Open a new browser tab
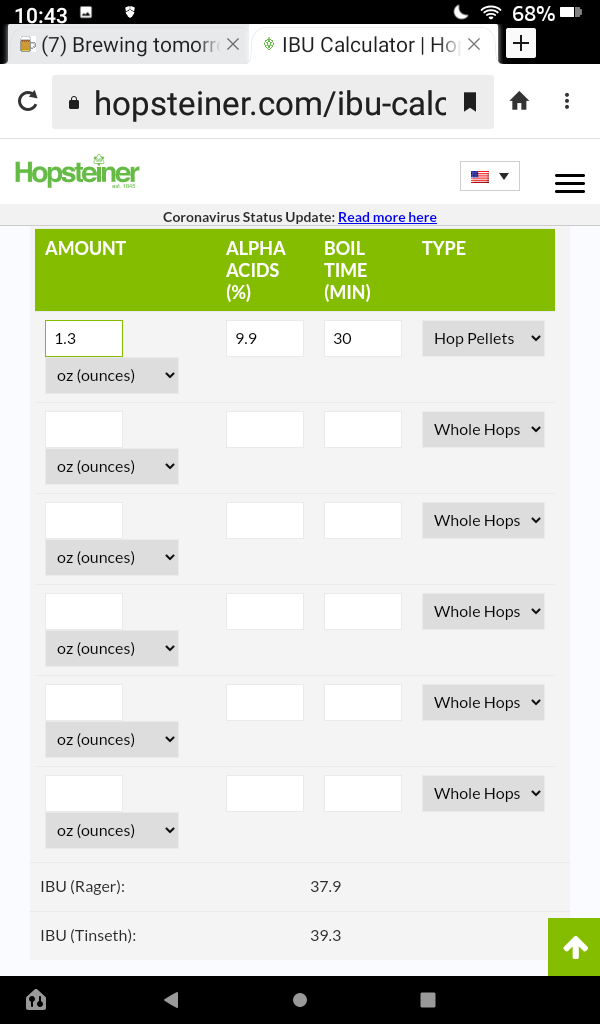 pos(521,44)
